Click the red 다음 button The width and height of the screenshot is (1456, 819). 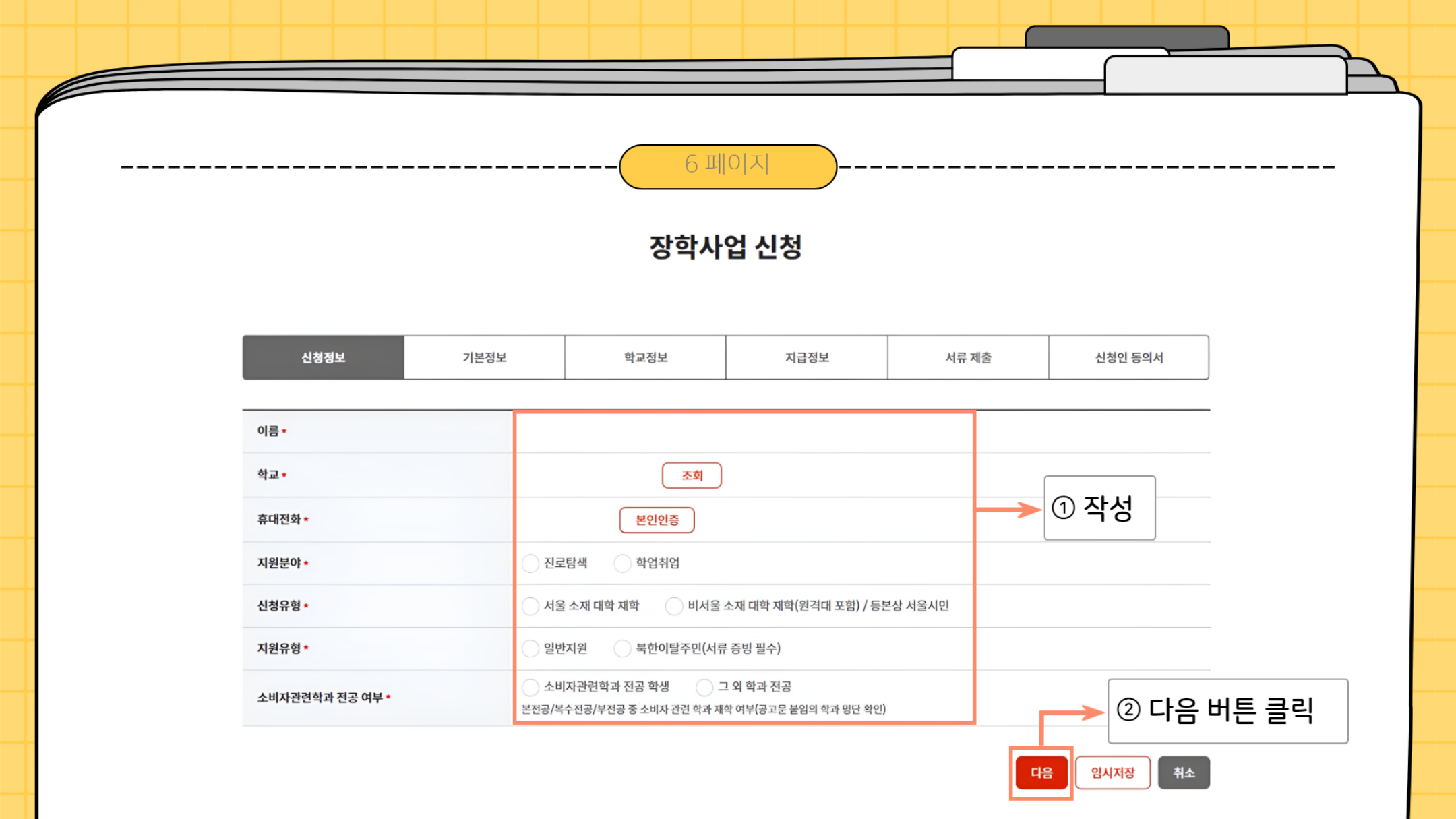tap(1041, 772)
